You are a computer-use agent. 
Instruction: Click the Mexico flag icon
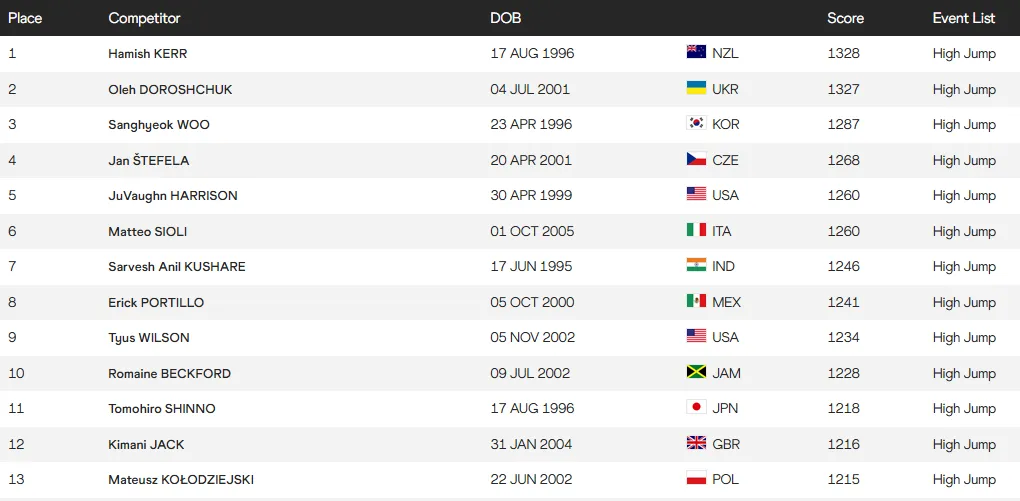696,301
